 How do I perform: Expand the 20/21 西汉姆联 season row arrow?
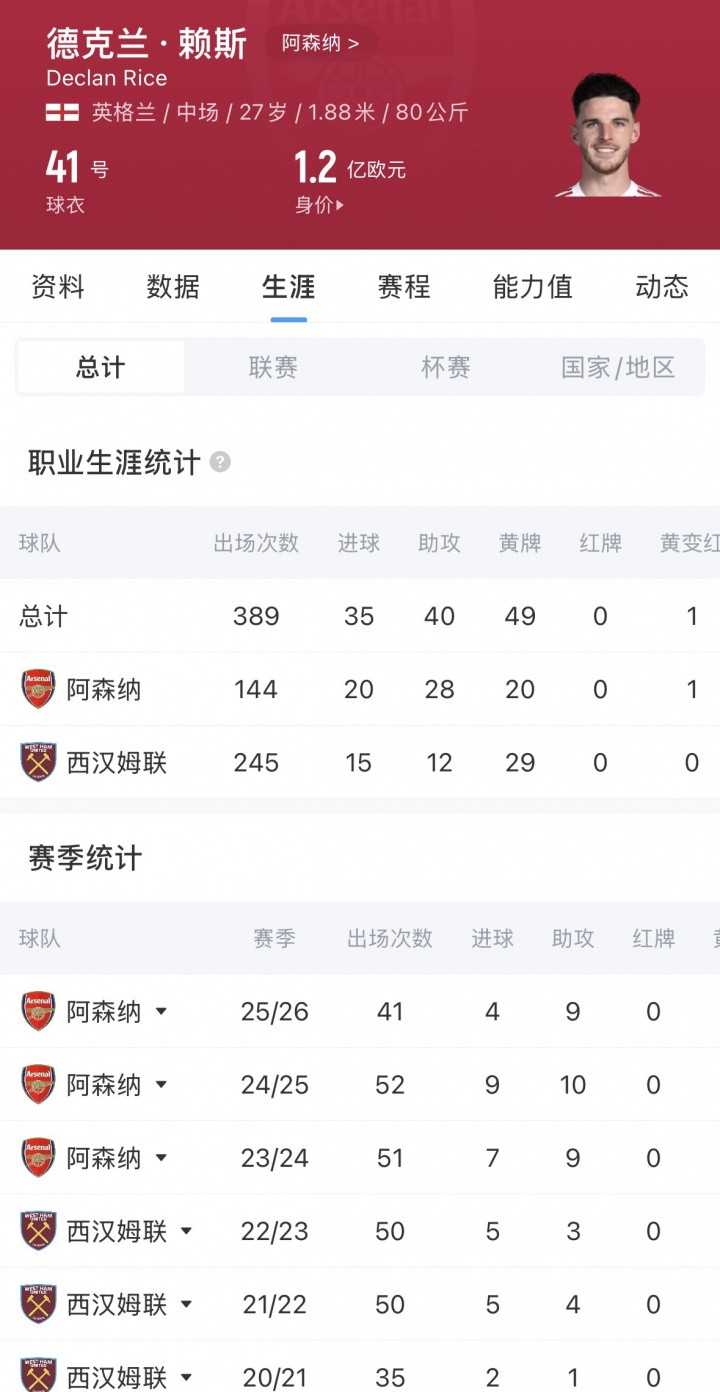coord(186,1377)
